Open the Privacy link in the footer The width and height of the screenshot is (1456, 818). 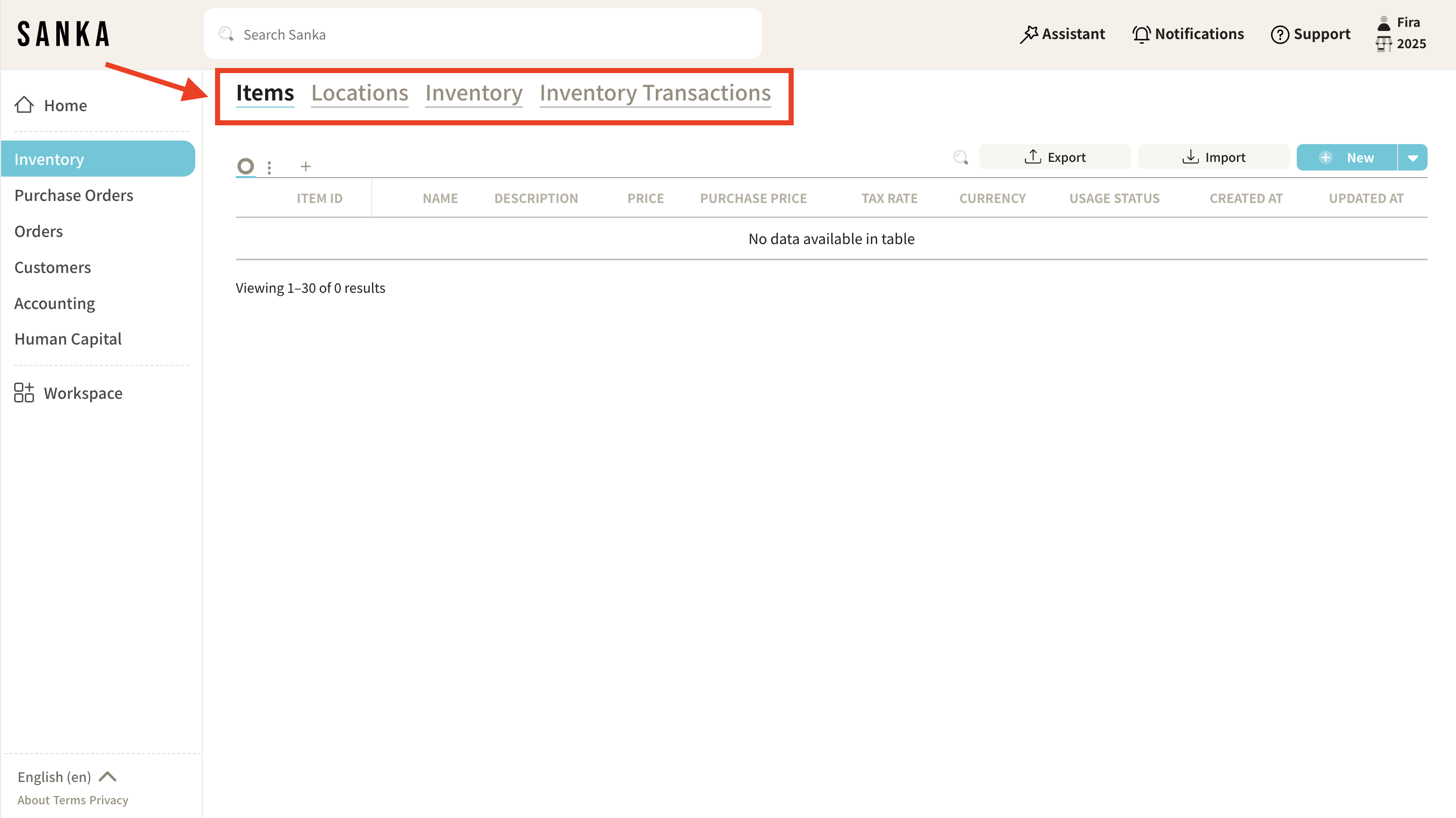109,800
